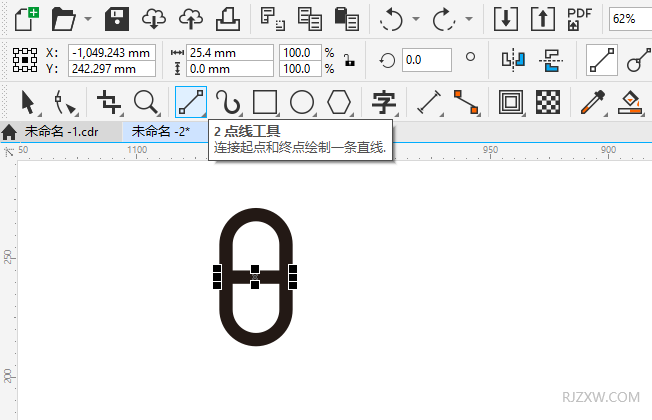652x420 pixels.
Task: Select the Artistic media tool
Action: (x=228, y=102)
